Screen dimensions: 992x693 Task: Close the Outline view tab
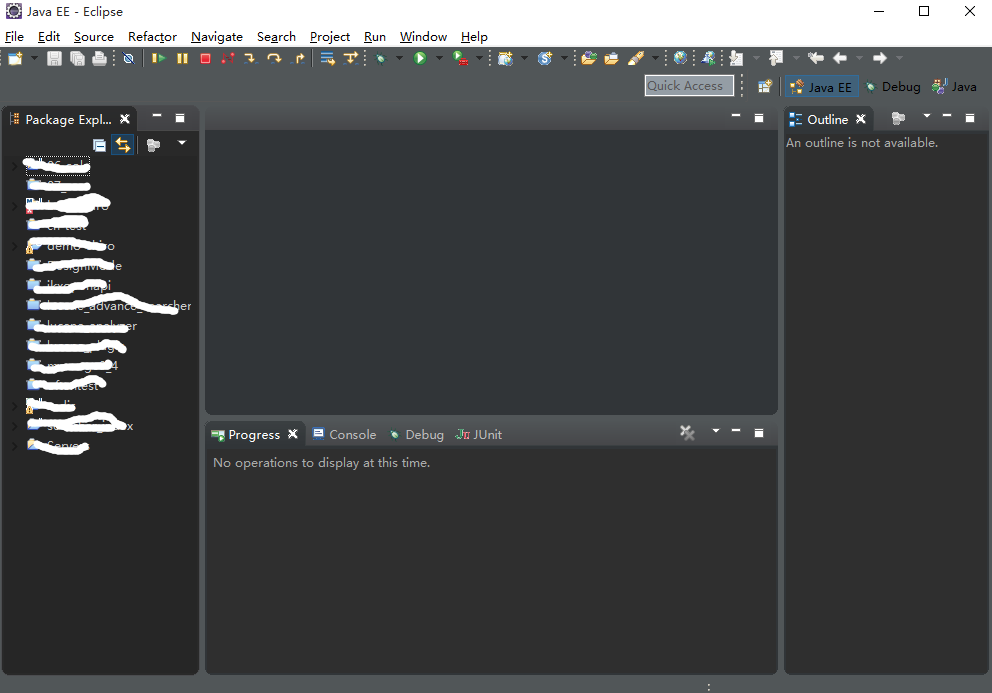(860, 119)
